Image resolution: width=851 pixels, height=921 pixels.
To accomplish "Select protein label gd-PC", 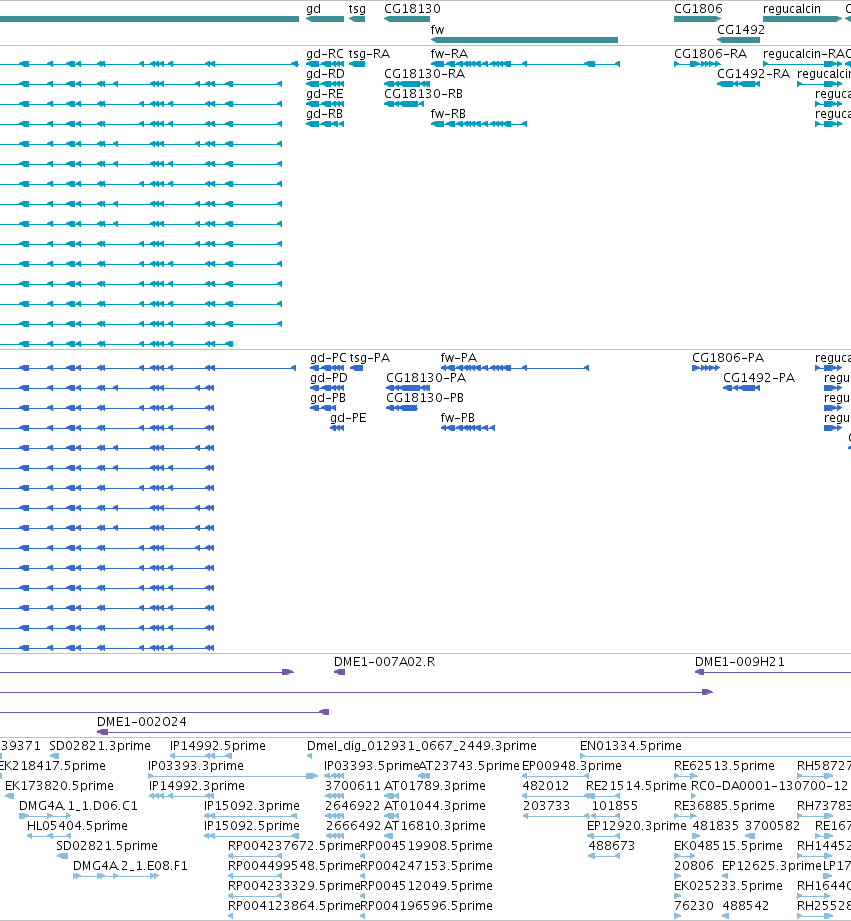I will click(328, 358).
